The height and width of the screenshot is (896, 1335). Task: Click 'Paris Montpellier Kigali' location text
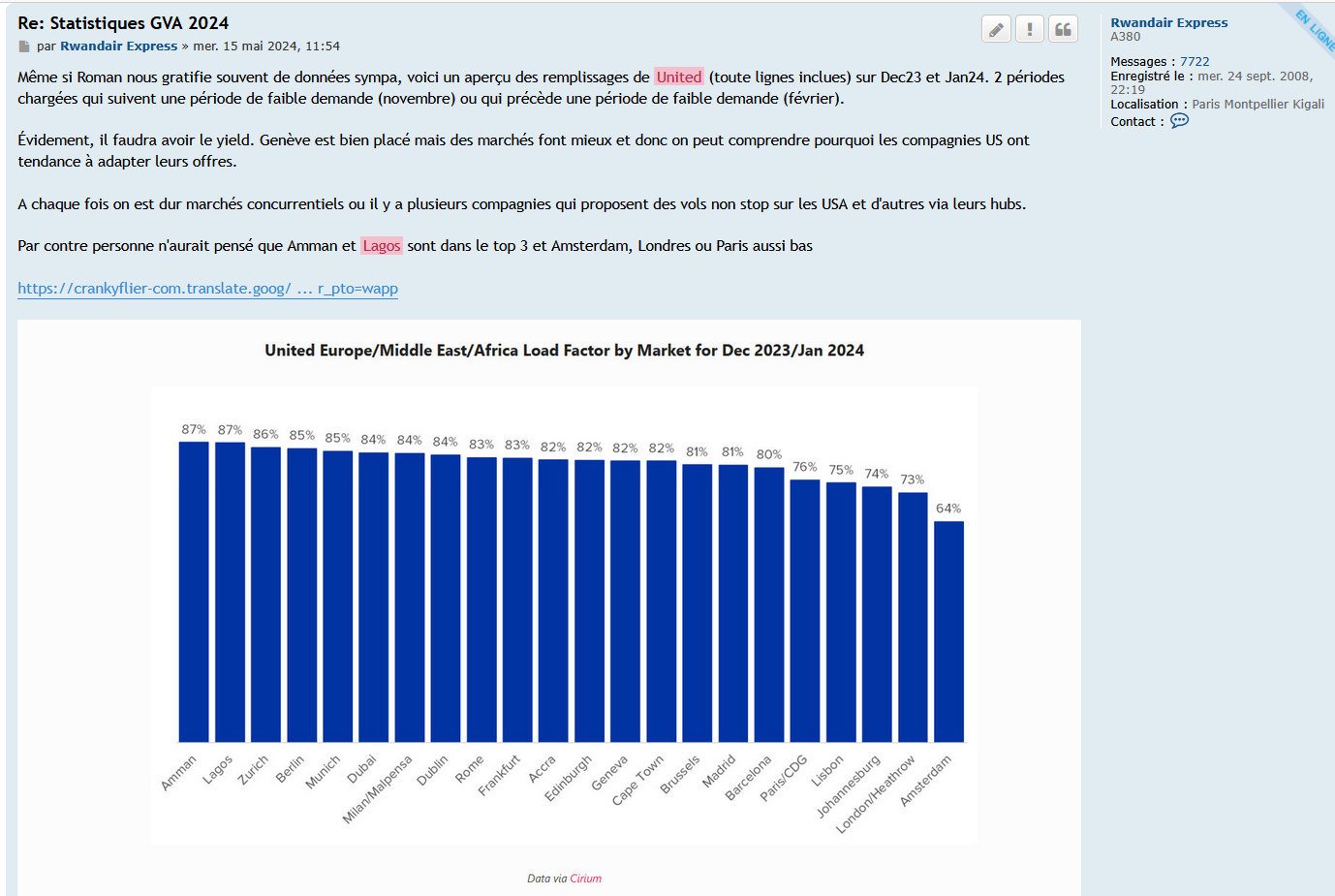pos(1257,104)
